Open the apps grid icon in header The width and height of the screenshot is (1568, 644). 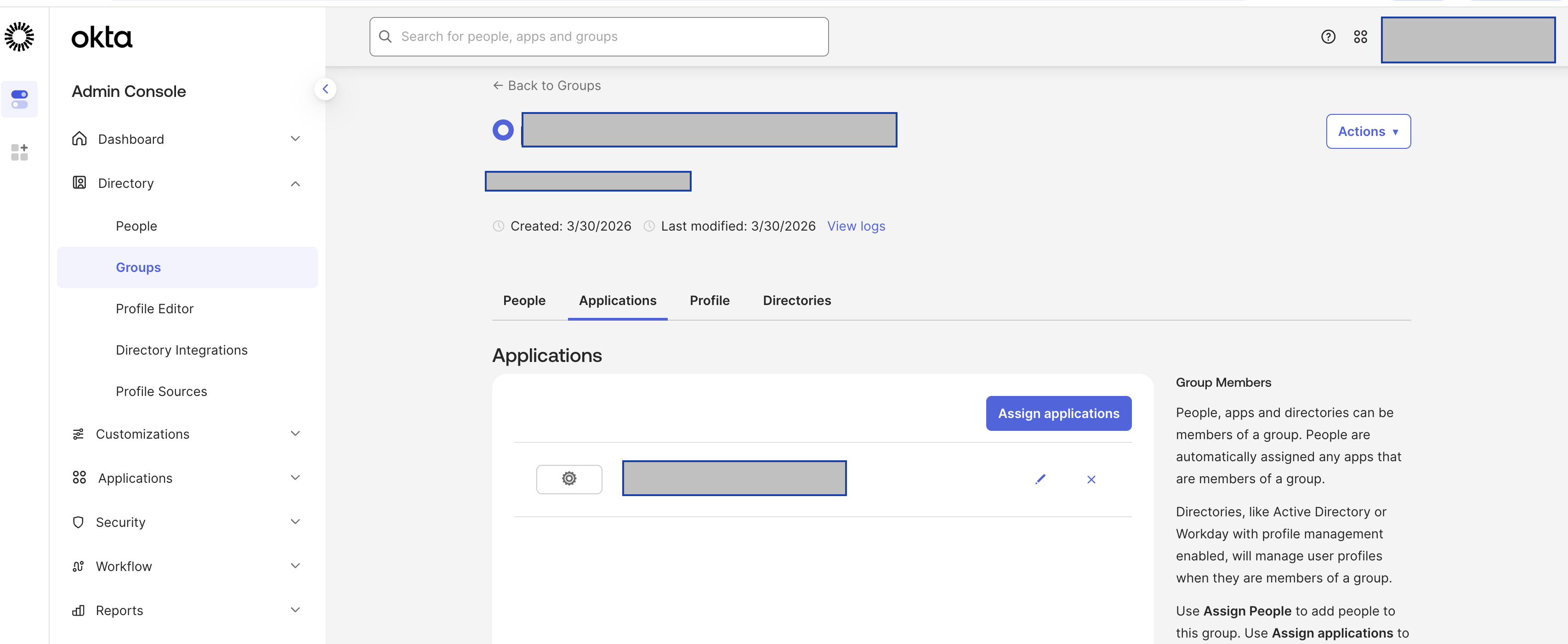pyautogui.click(x=1360, y=37)
